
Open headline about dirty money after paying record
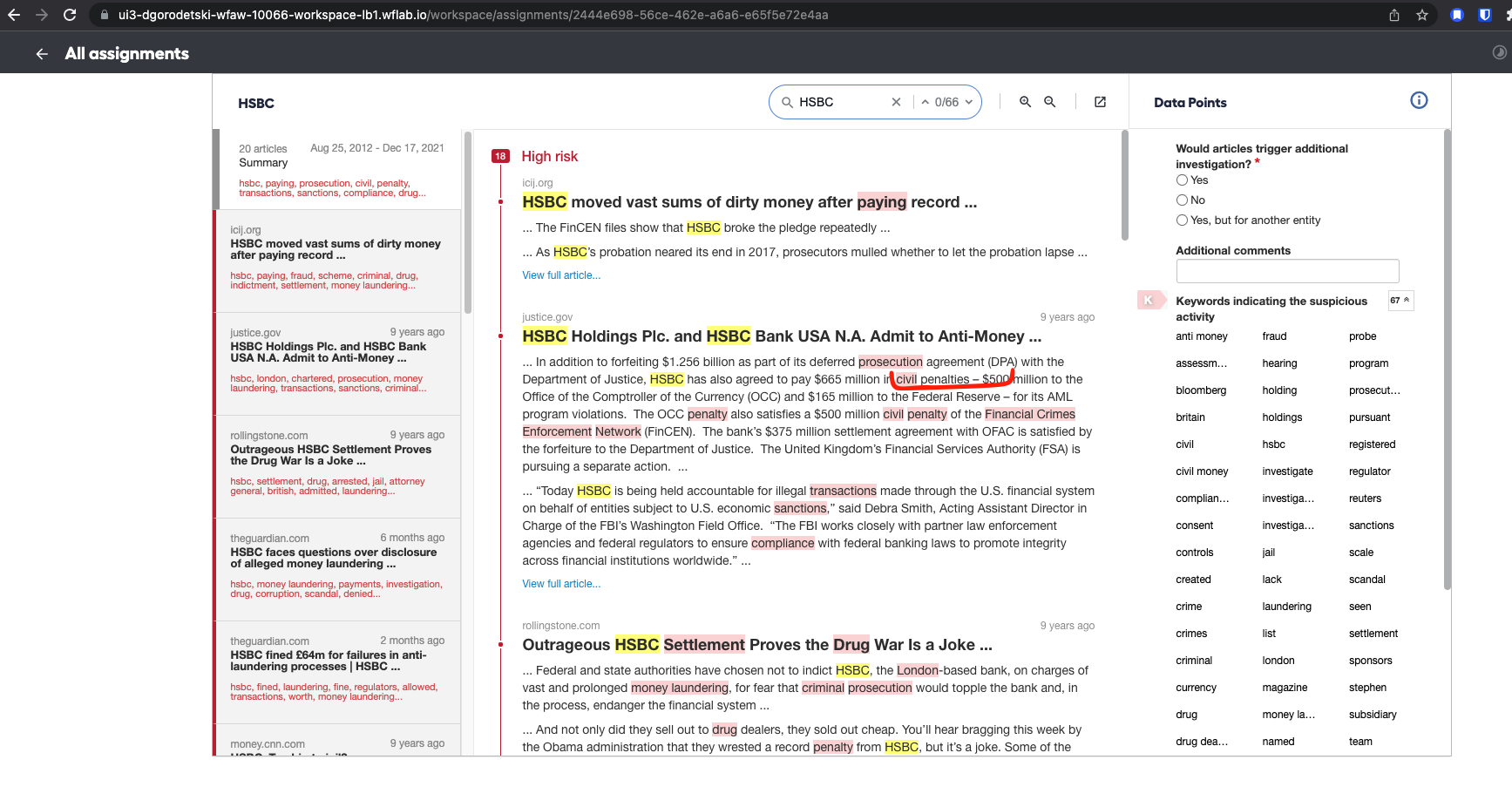click(749, 202)
